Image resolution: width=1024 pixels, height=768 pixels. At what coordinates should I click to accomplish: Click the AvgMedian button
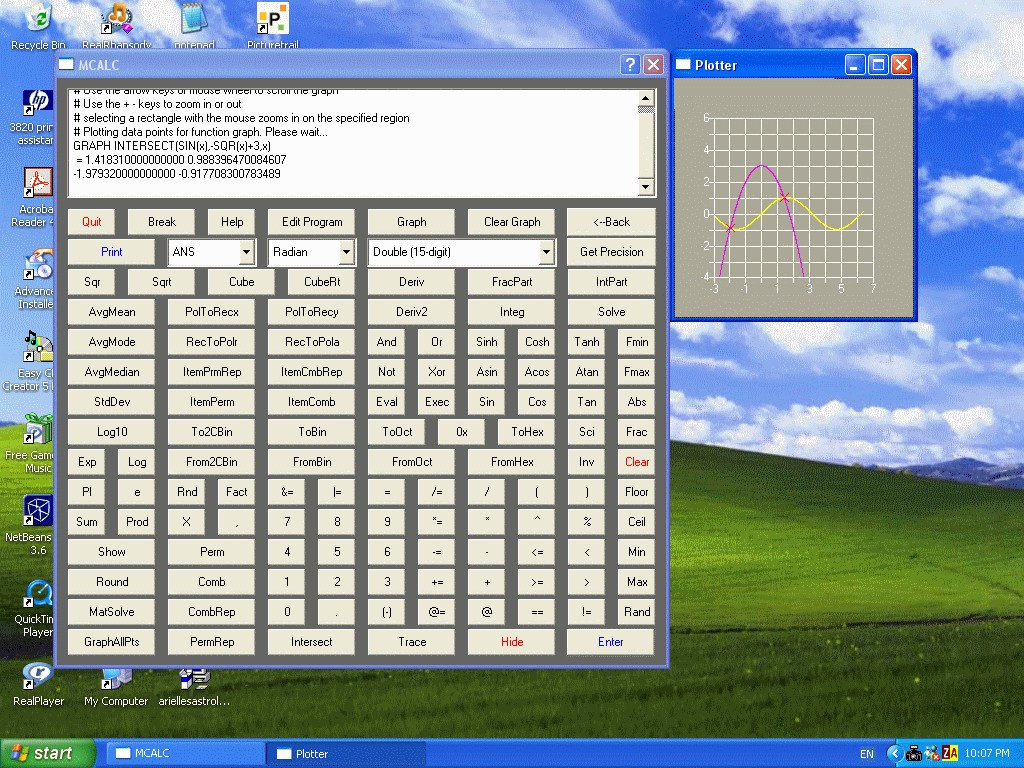pos(112,372)
